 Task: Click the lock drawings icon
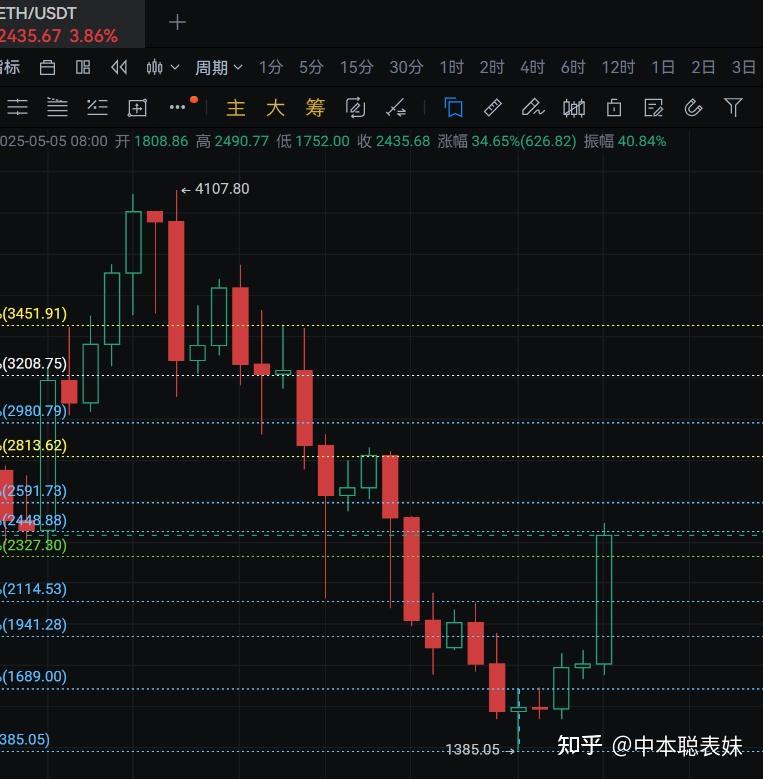(614, 107)
